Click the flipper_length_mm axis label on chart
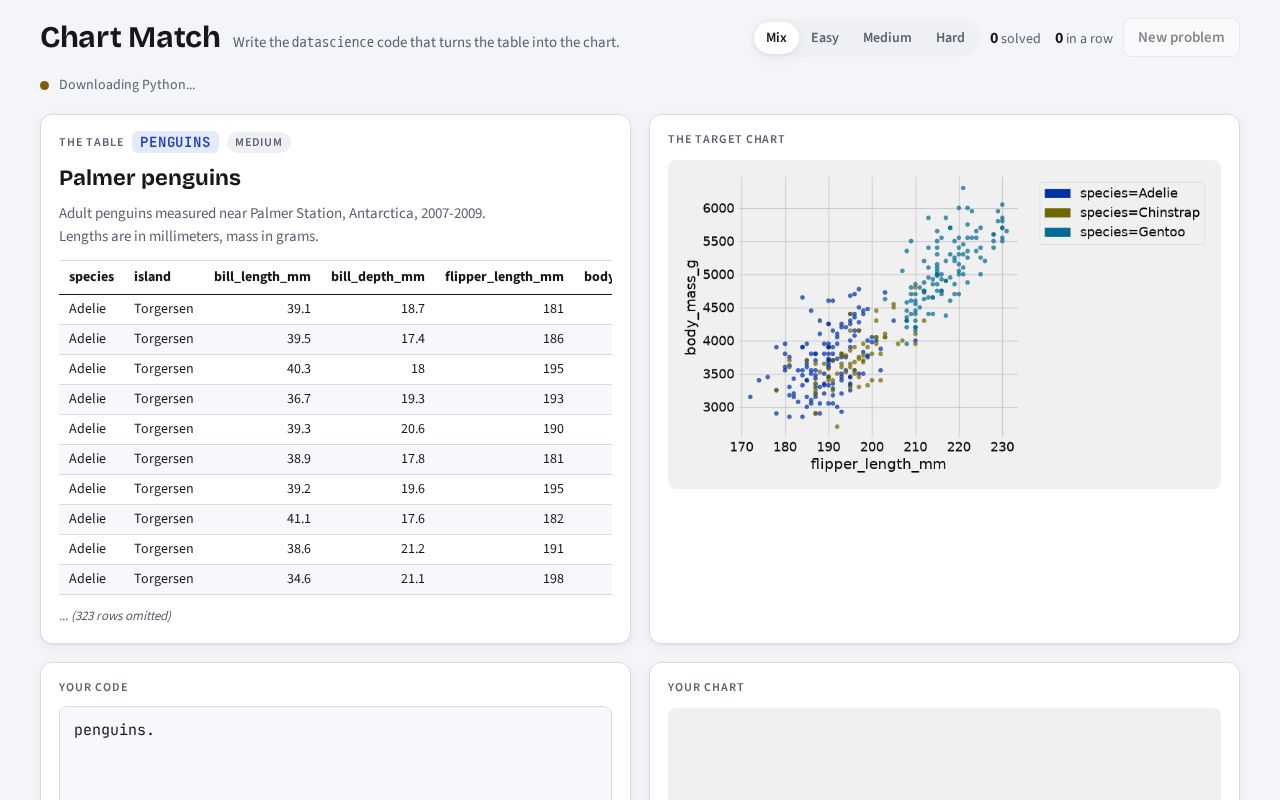 878,464
